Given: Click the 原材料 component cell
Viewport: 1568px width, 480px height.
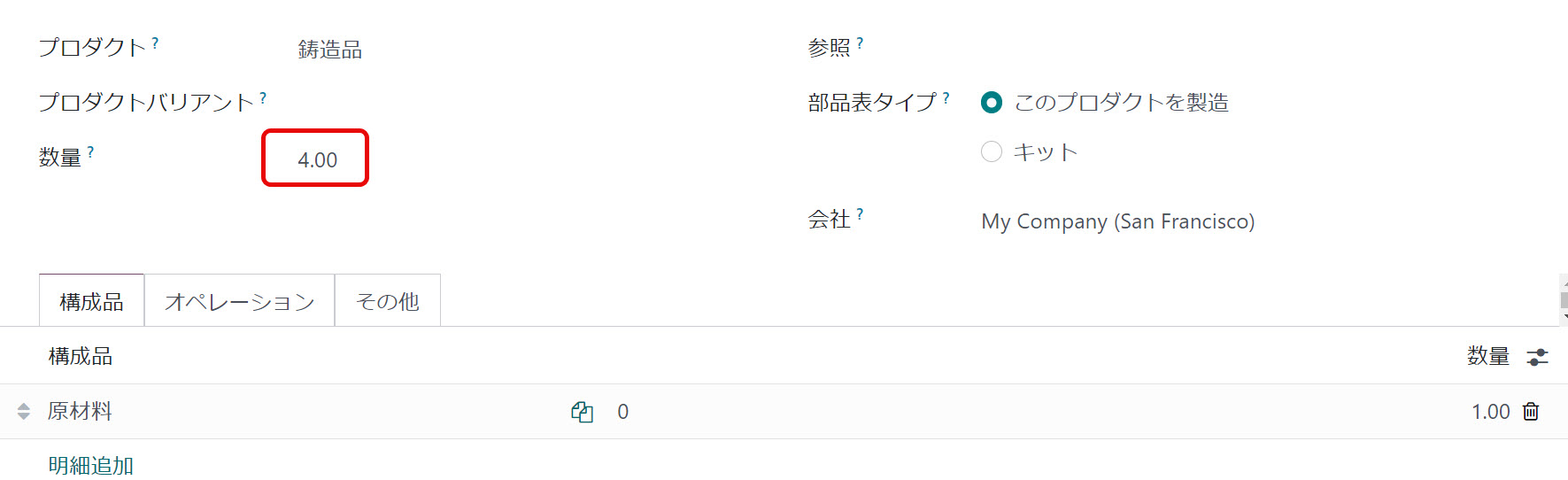Looking at the screenshot, I should tap(301, 412).
